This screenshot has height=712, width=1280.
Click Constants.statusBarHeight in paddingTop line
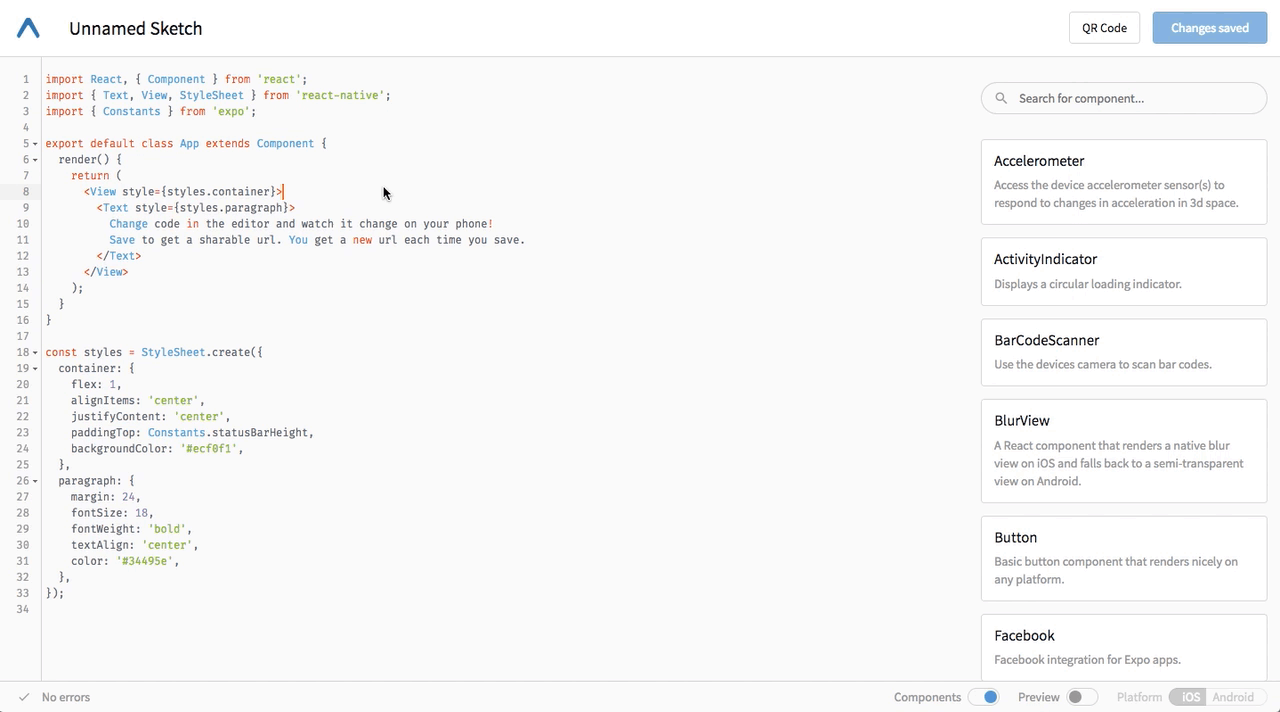pyautogui.click(x=230, y=433)
